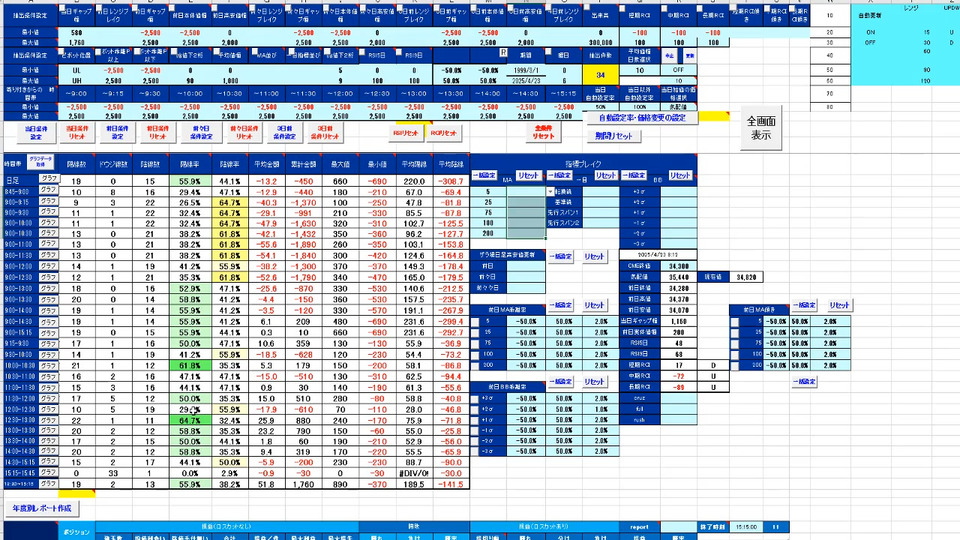Click the 前日条件リセット button

click(x=158, y=132)
